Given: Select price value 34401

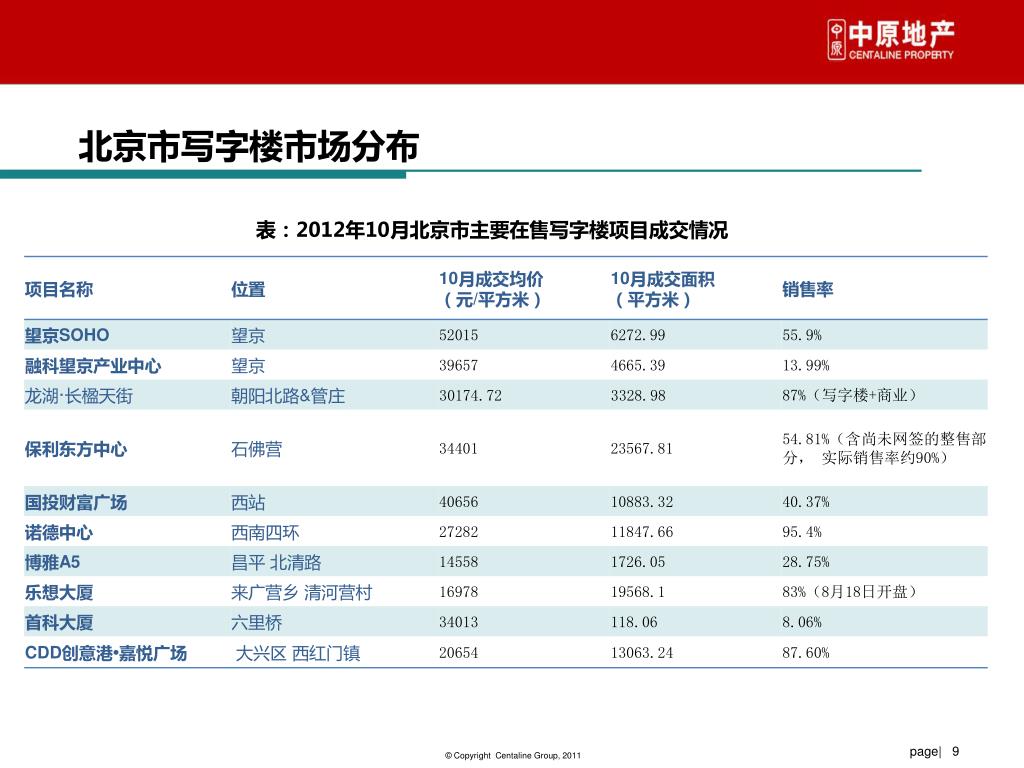Looking at the screenshot, I should click(458, 449).
